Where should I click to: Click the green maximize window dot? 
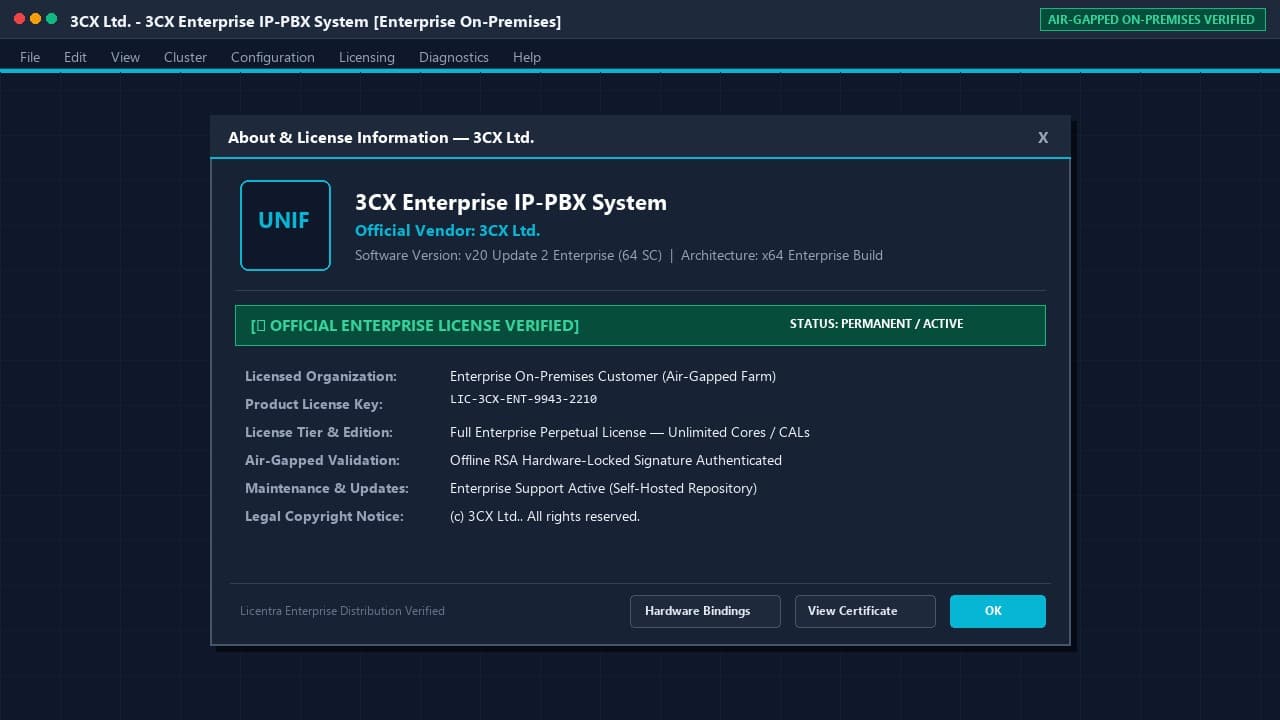[x=51, y=19]
